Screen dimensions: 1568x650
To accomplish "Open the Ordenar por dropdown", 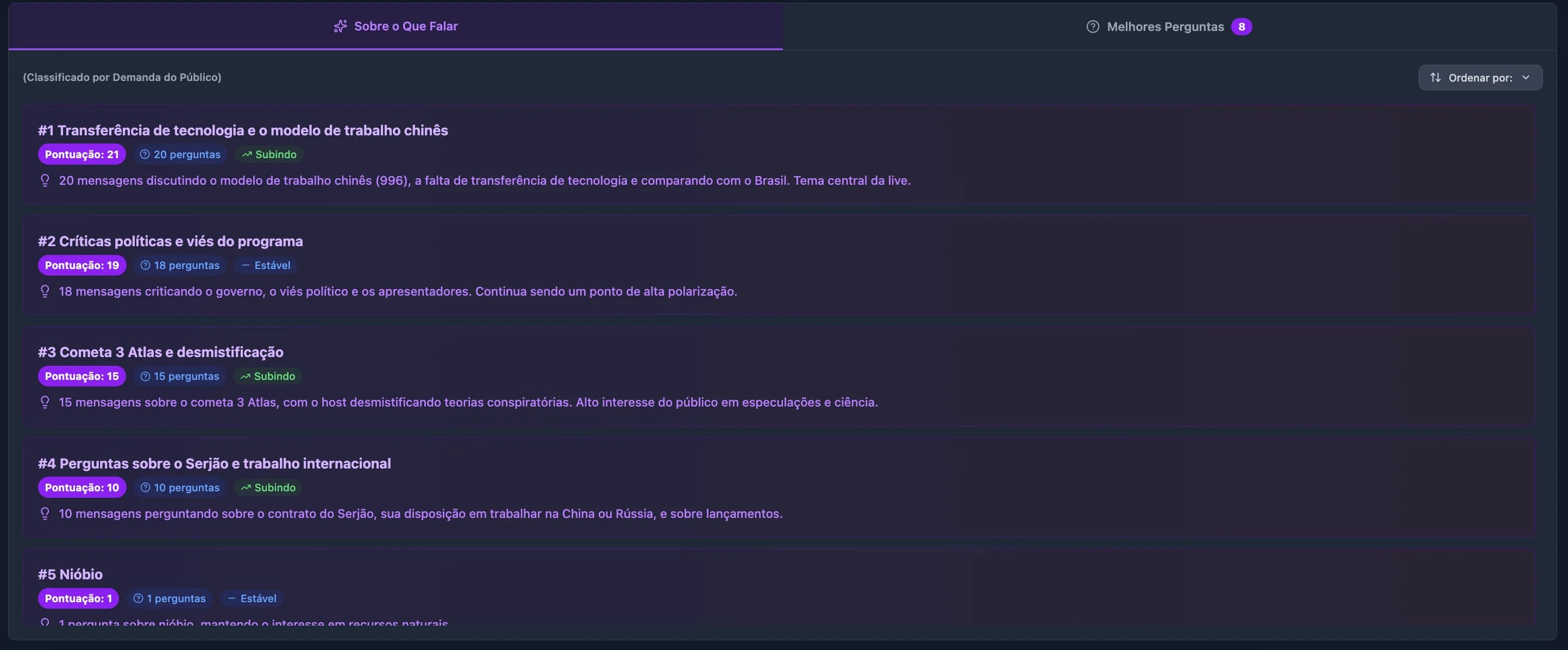I will coord(1481,77).
